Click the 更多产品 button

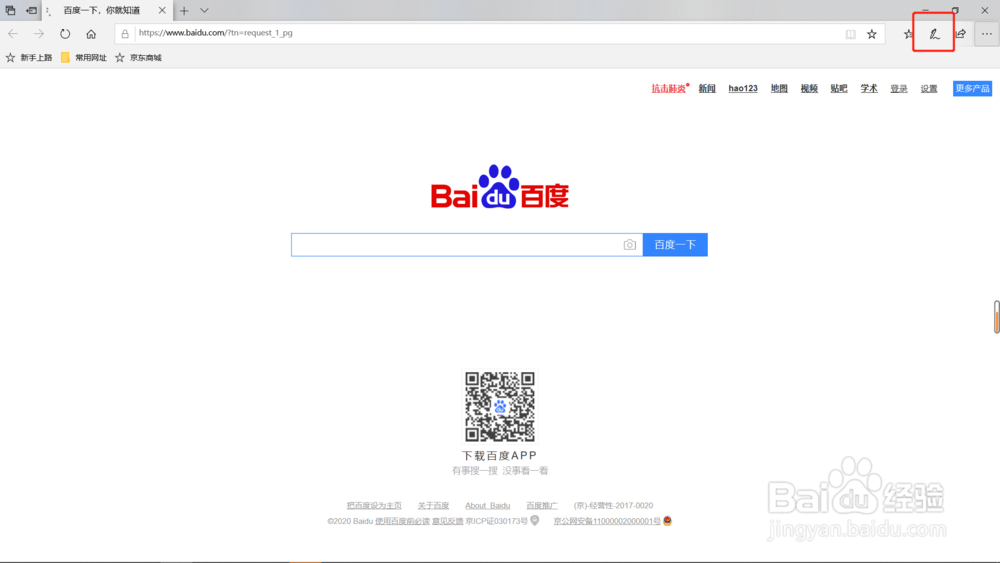tap(973, 89)
